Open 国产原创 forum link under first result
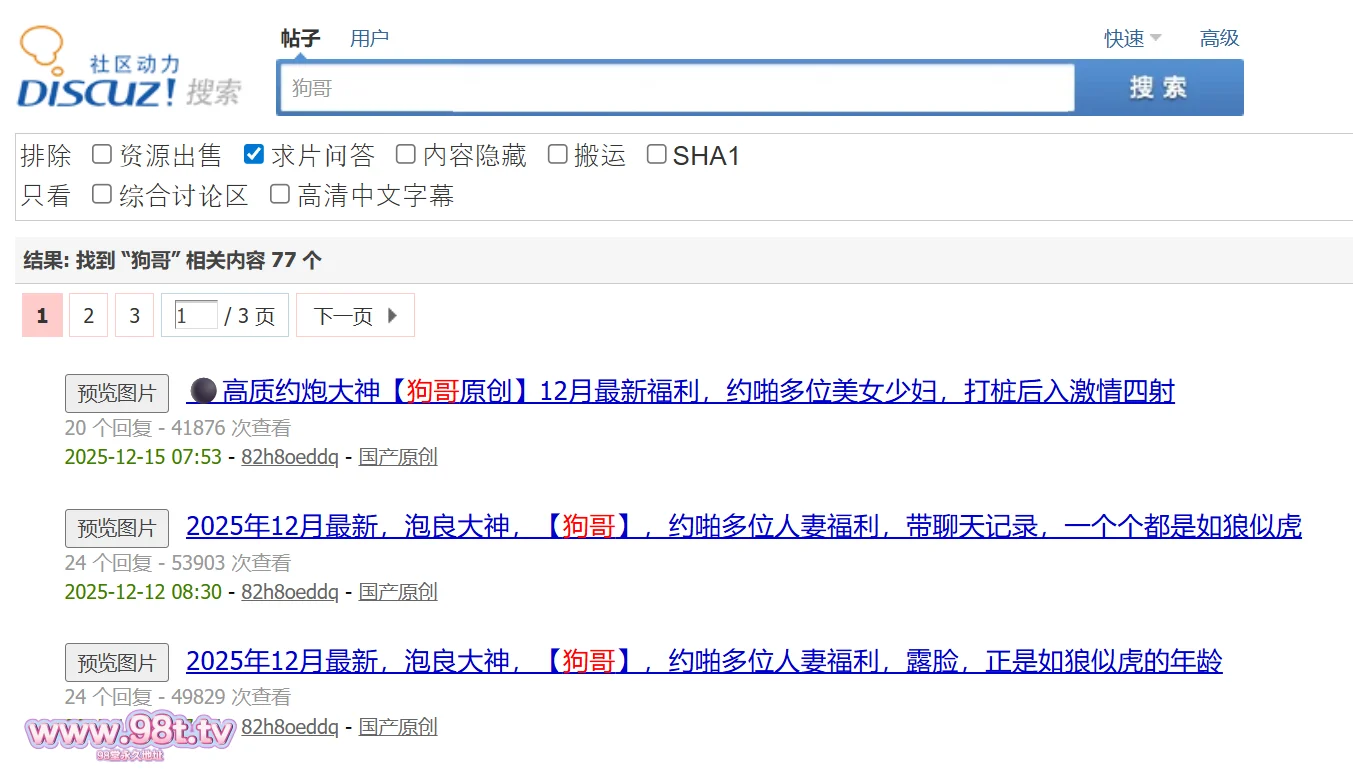The width and height of the screenshot is (1353, 770). click(x=398, y=457)
